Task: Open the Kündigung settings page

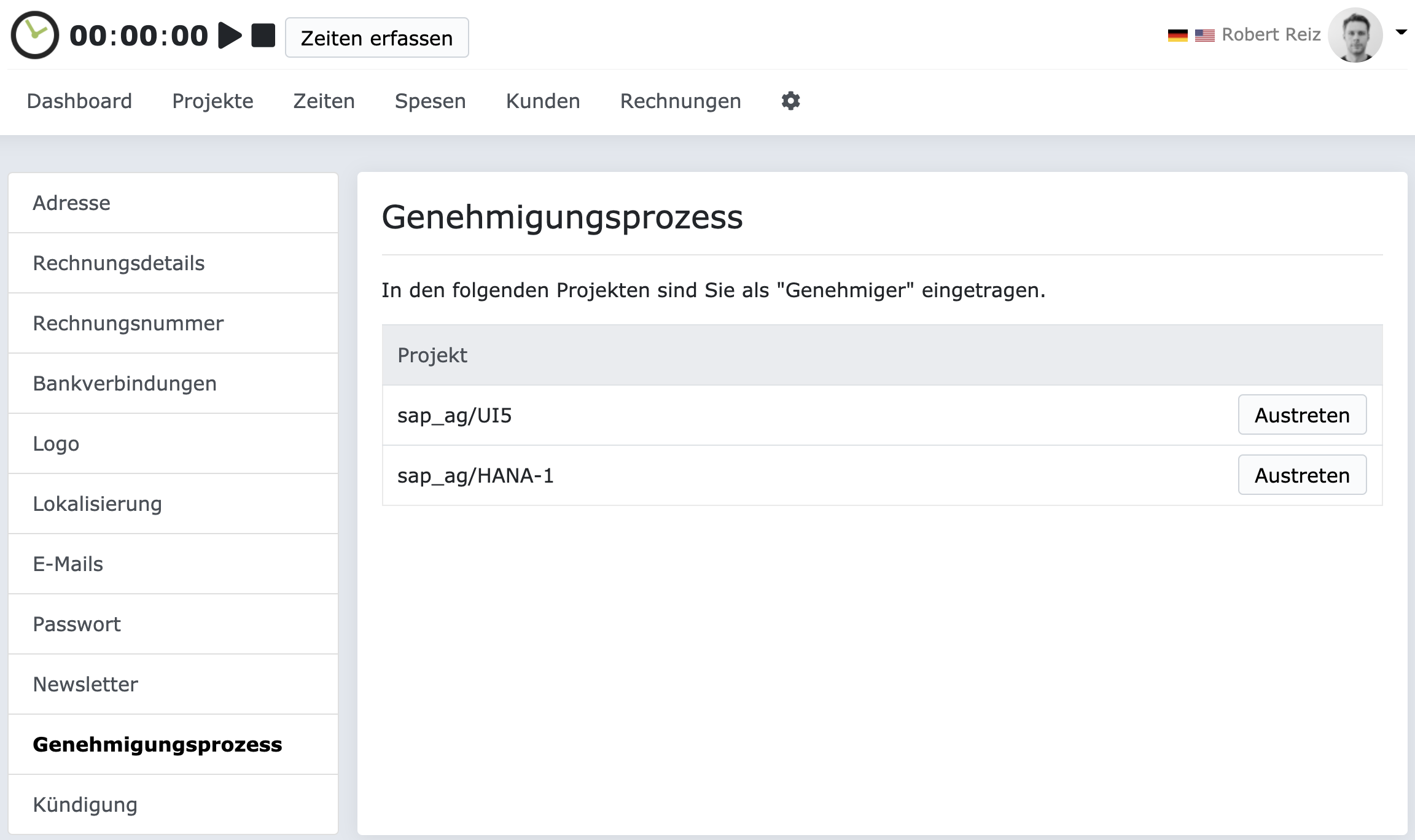Action: (85, 804)
